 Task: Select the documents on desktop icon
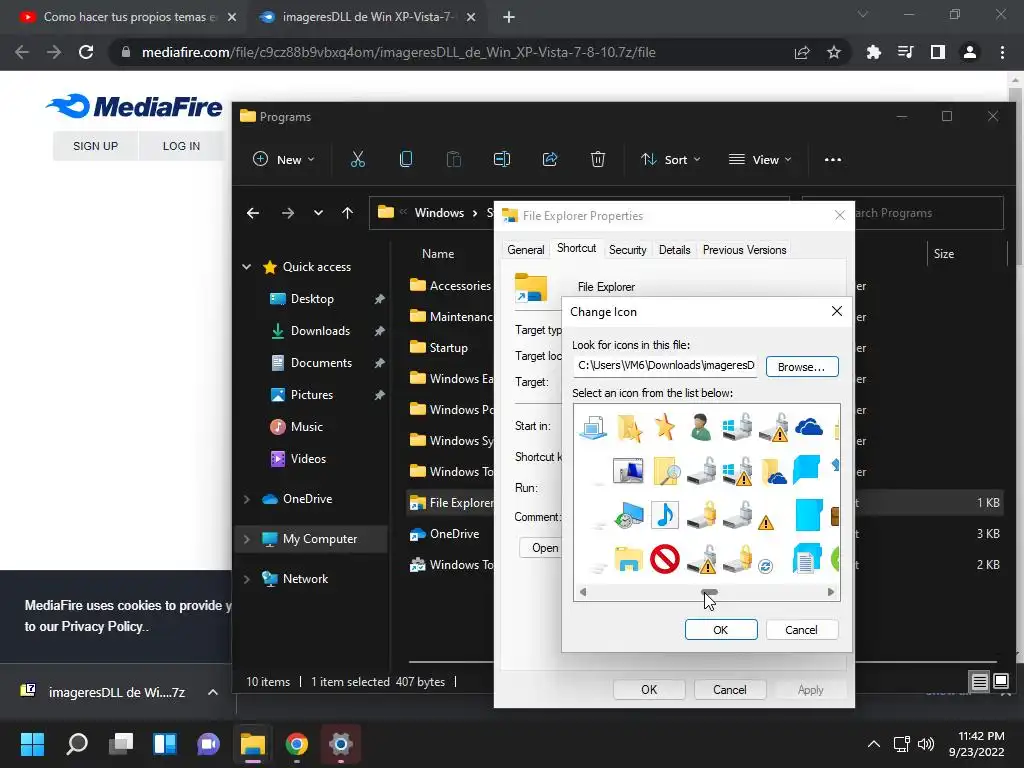pos(593,427)
